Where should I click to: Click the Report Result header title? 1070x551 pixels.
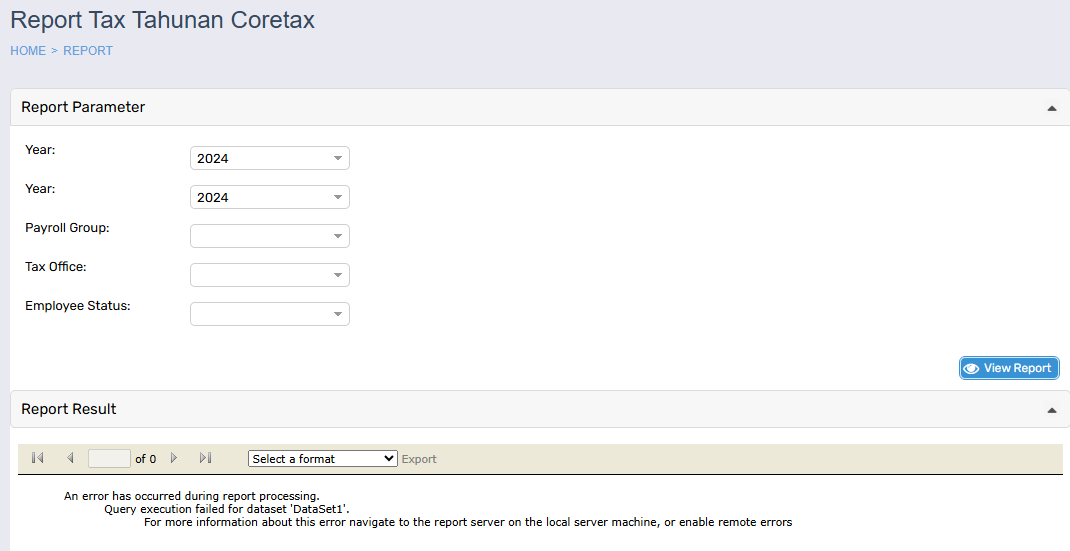click(x=69, y=409)
